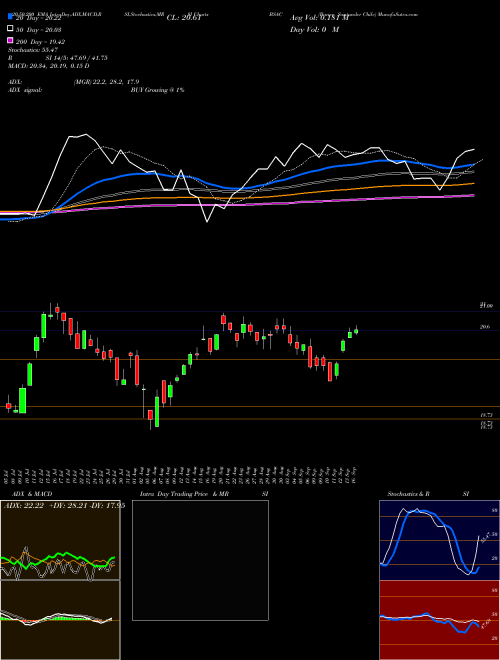This screenshot has width=500, height=660.
Task: Click the 'Intra Day Trading Price & MR' title
Action: click(x=184, y=494)
